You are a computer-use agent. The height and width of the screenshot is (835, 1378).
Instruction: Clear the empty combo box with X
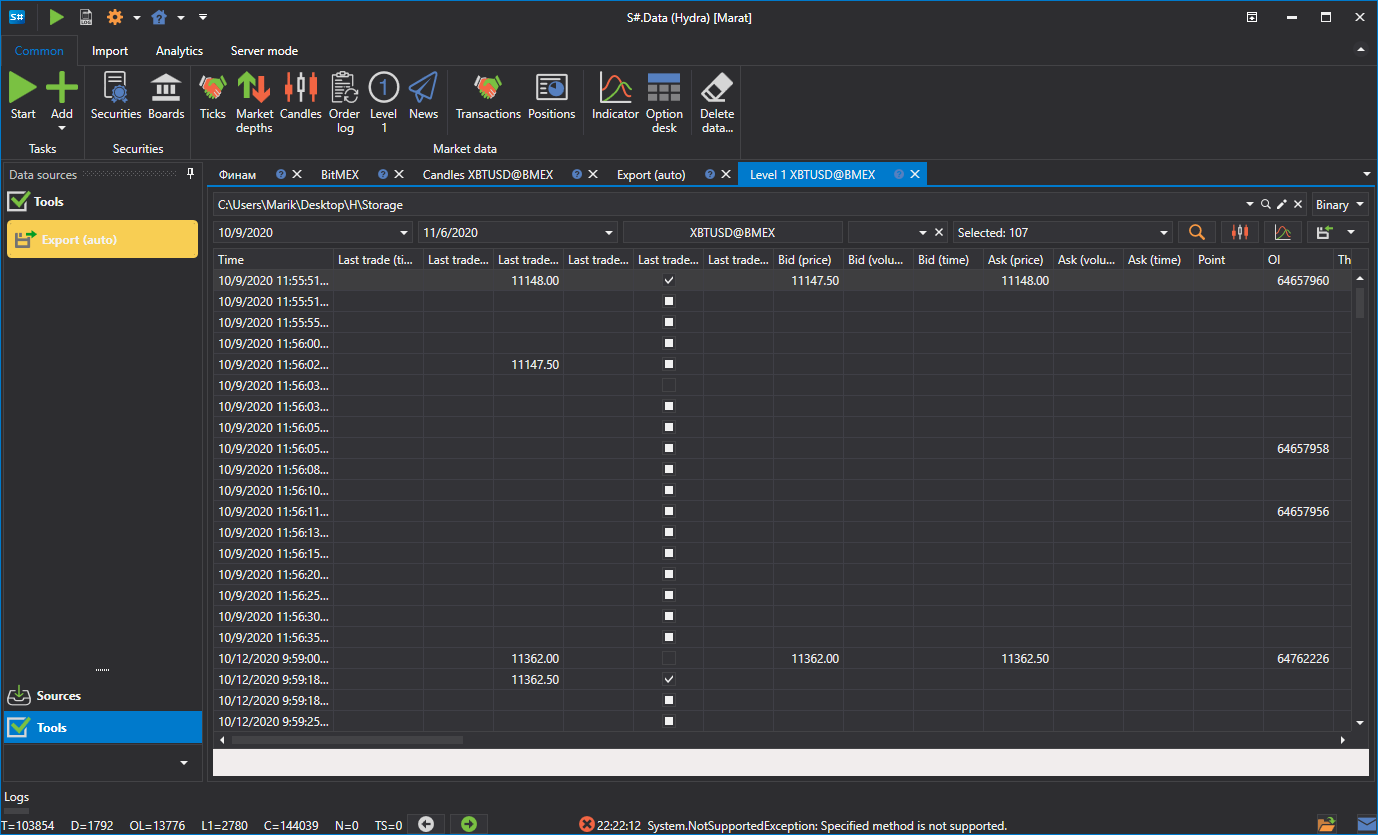click(939, 232)
